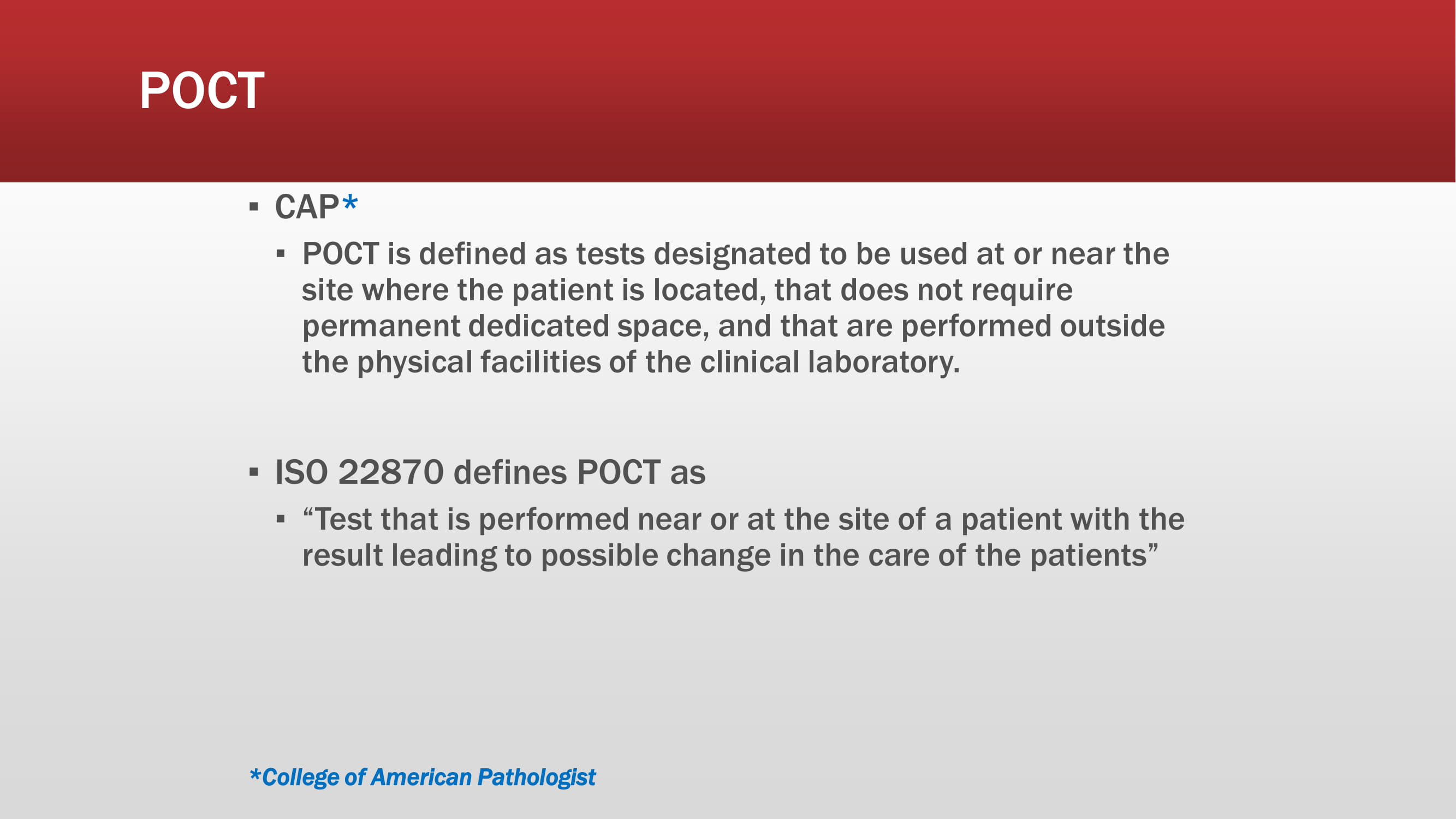This screenshot has width=1456, height=819.
Task: Click the line starting 'permanent dedicated space'
Action: (x=733, y=326)
